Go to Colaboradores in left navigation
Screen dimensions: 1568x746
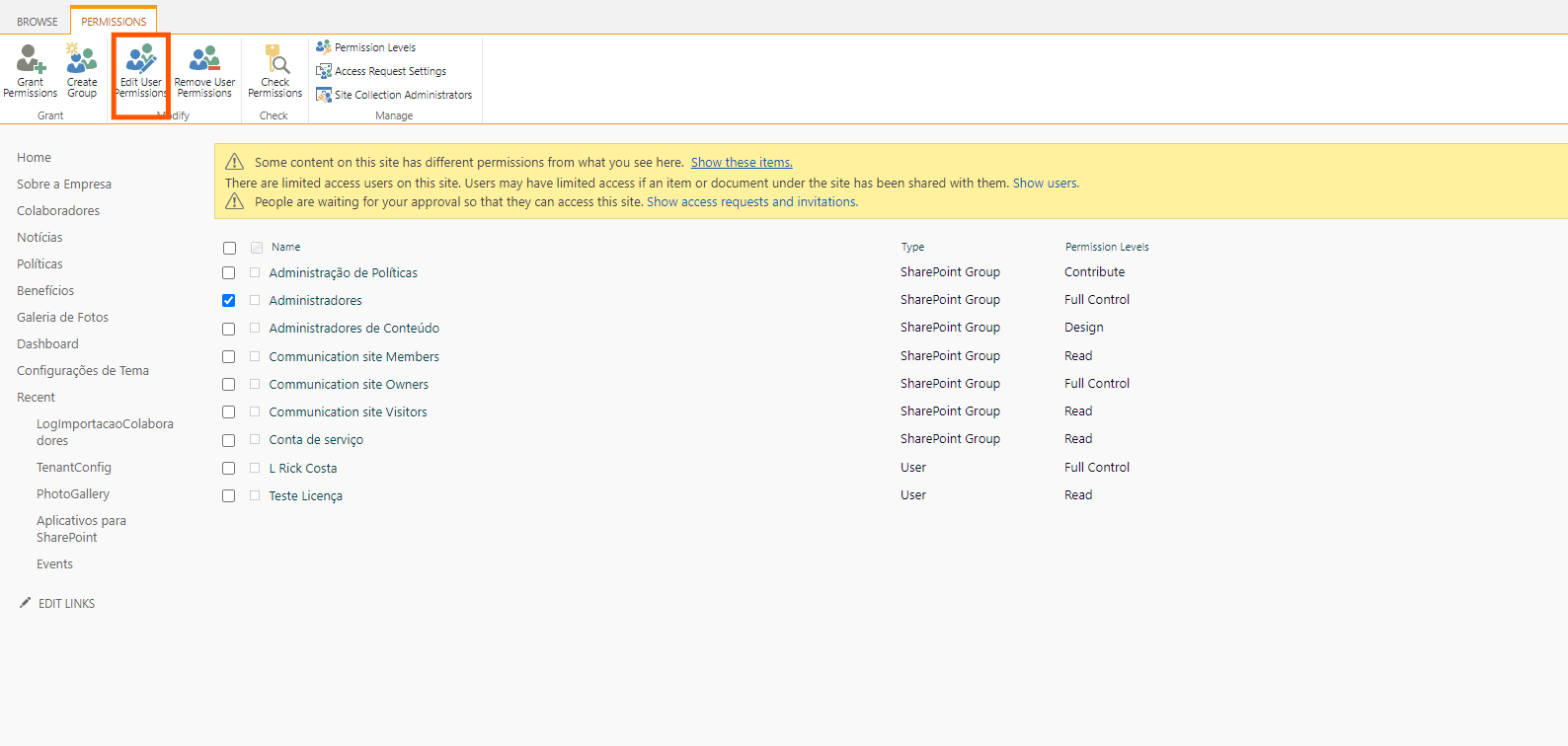click(x=58, y=211)
